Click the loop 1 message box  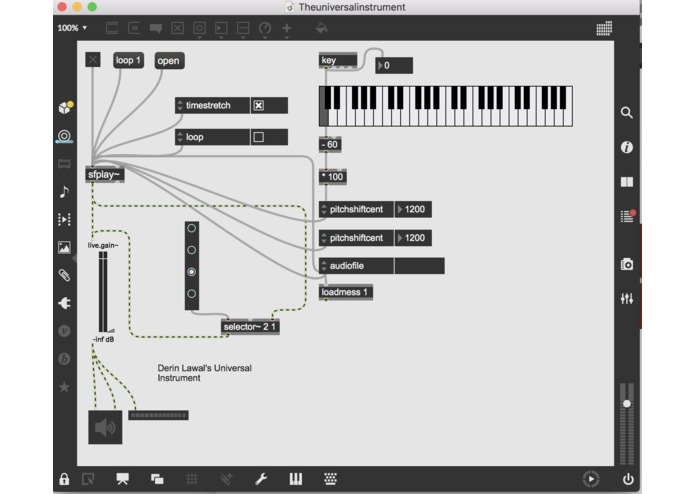click(129, 60)
